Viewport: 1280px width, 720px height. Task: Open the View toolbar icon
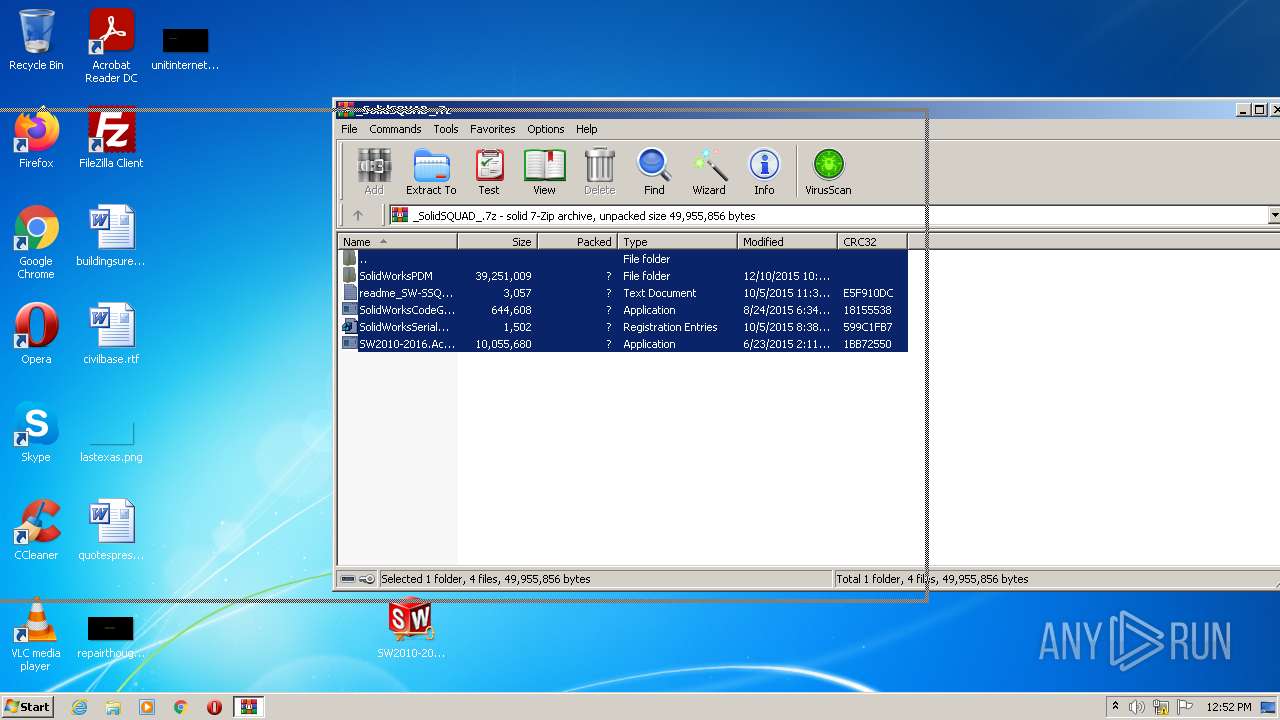[544, 172]
